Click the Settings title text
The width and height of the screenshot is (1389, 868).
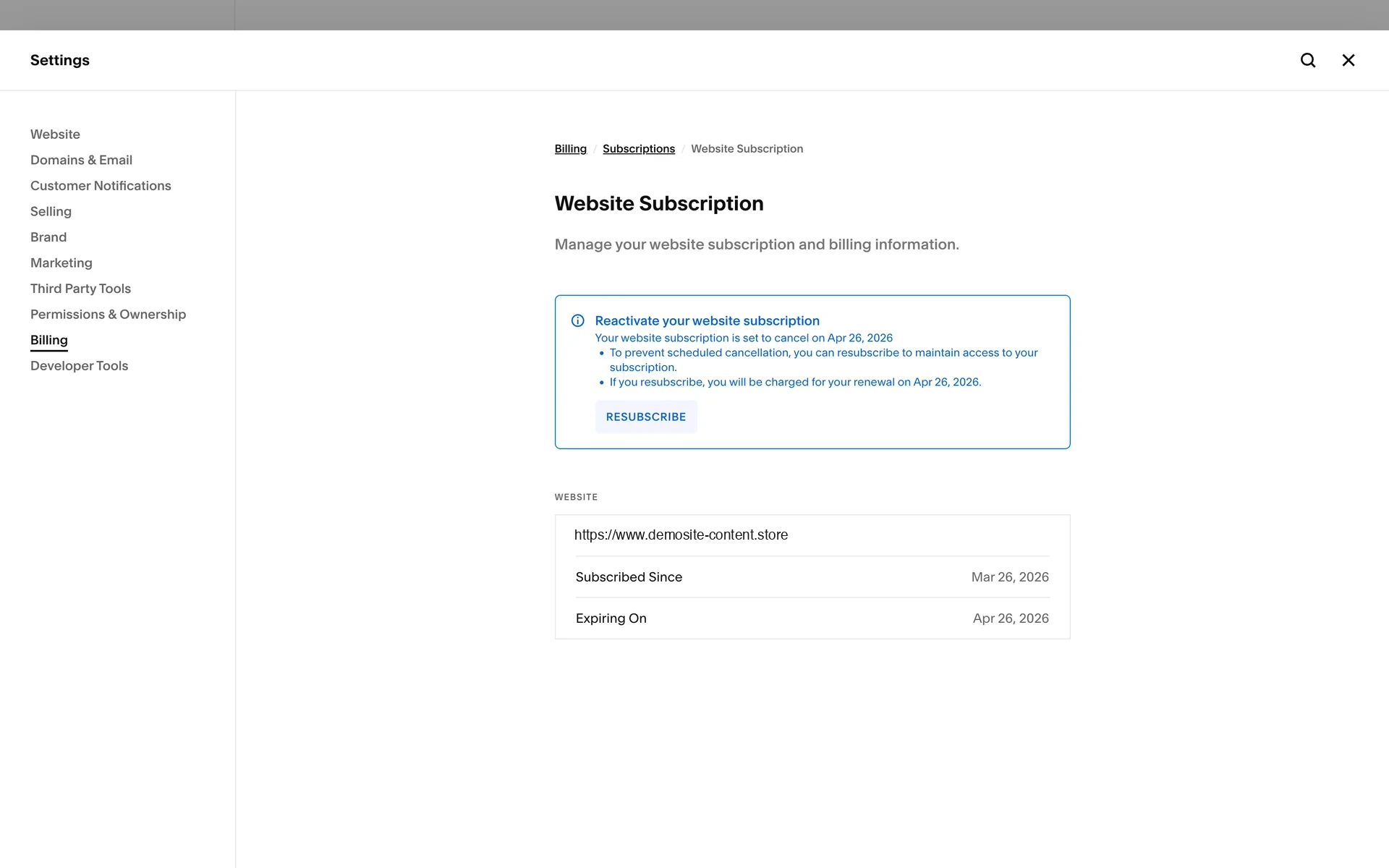pos(60,60)
